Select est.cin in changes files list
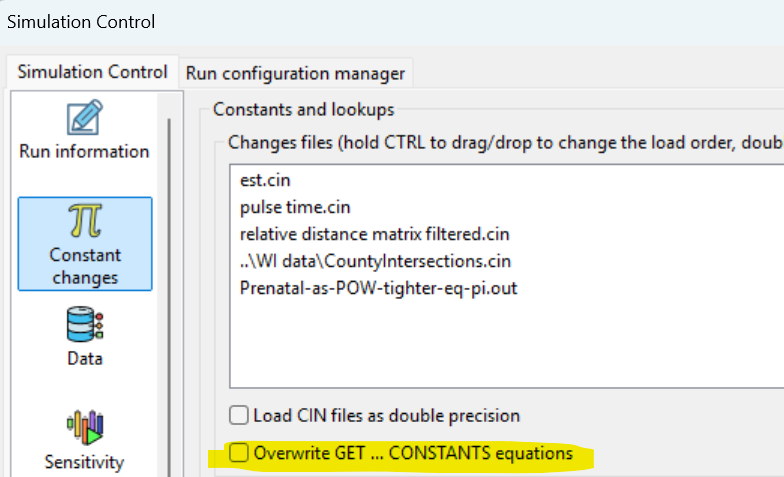This screenshot has width=784, height=477. tap(265, 180)
